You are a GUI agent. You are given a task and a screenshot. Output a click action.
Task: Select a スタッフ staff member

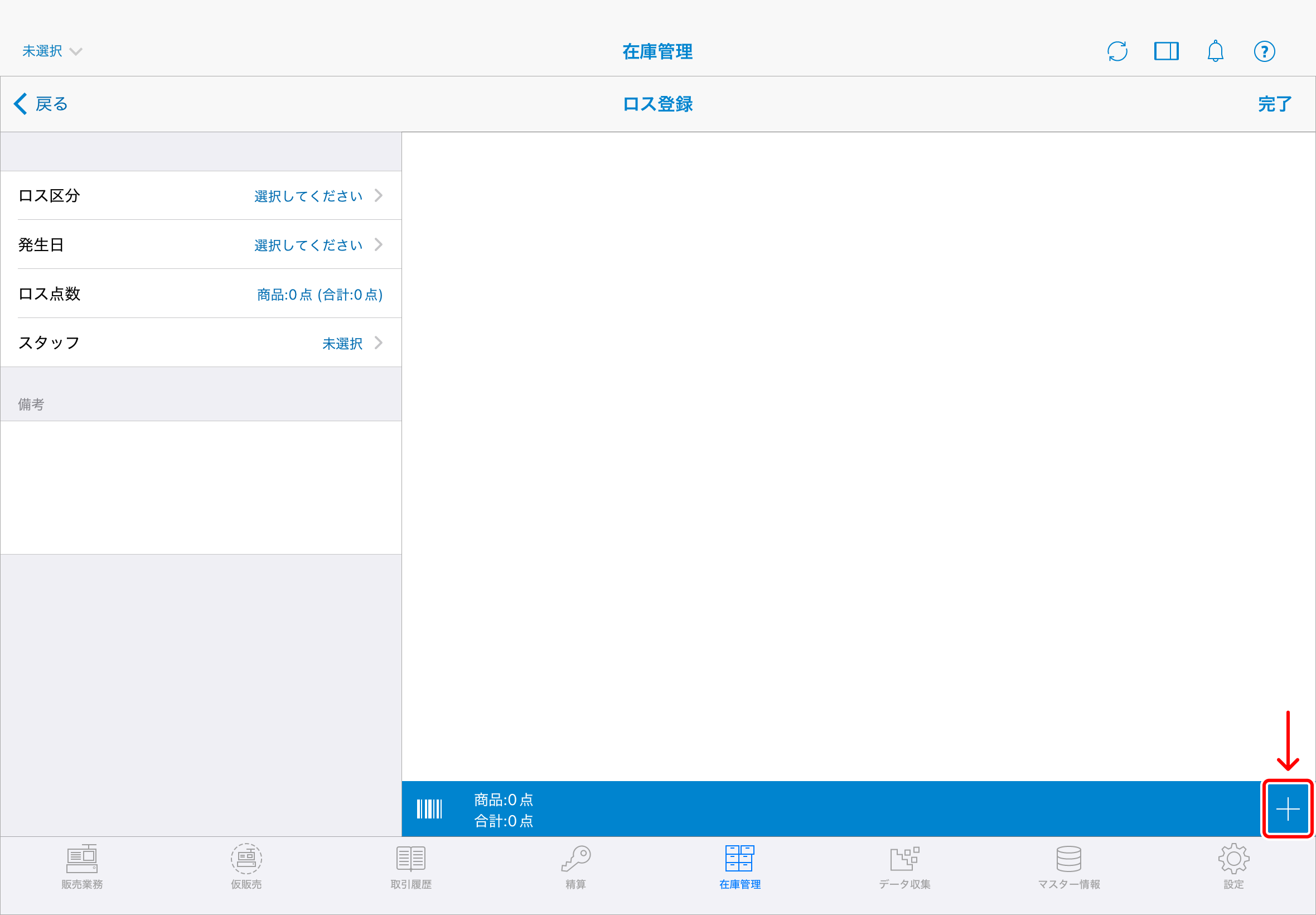pos(201,343)
